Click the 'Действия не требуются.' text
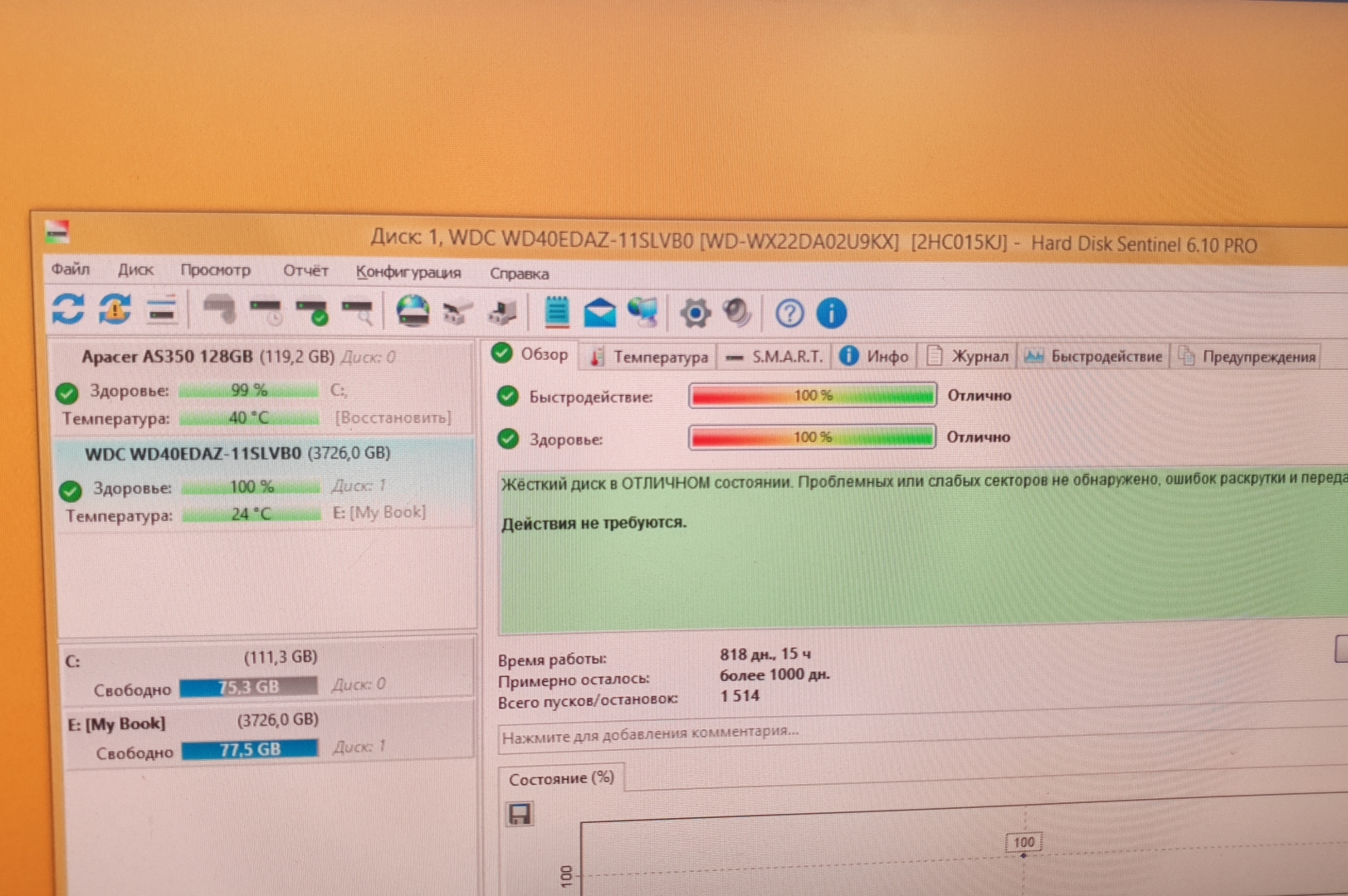1348x896 pixels. (x=593, y=523)
